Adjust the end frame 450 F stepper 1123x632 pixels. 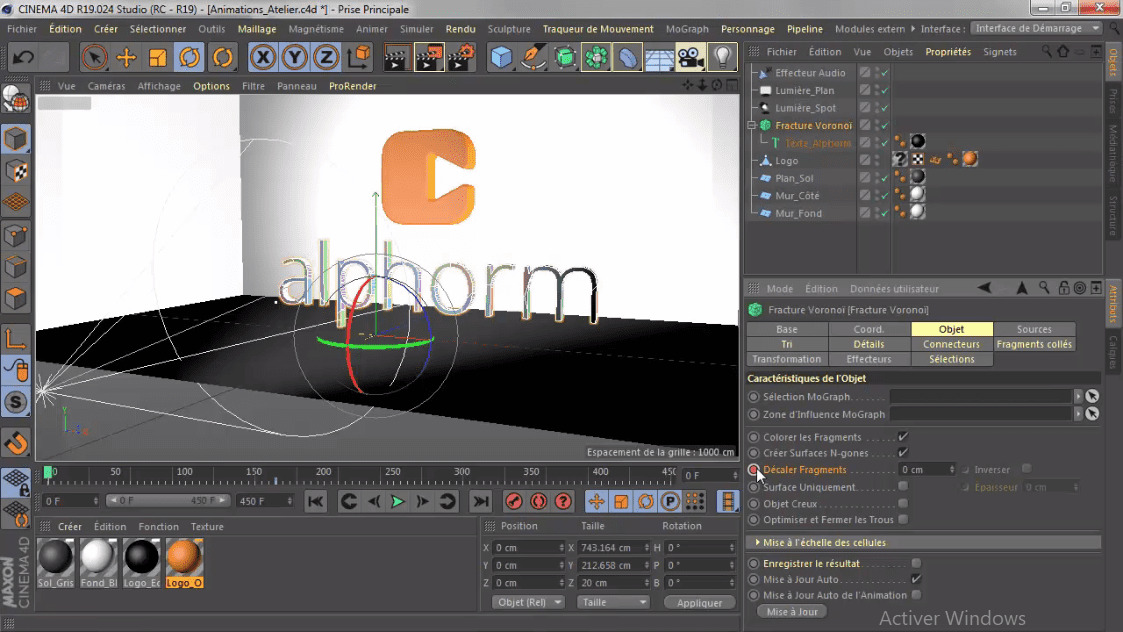(x=289, y=501)
